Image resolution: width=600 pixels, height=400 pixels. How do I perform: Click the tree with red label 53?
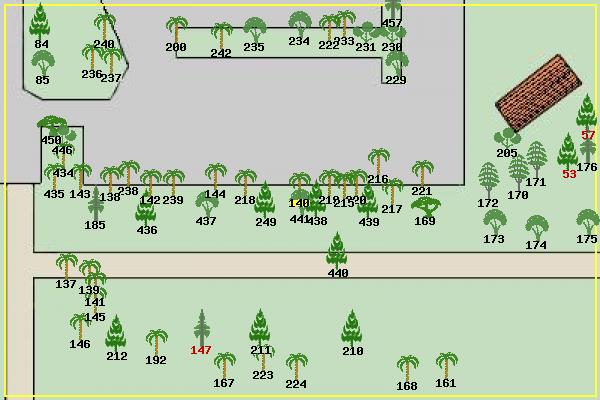(x=568, y=150)
